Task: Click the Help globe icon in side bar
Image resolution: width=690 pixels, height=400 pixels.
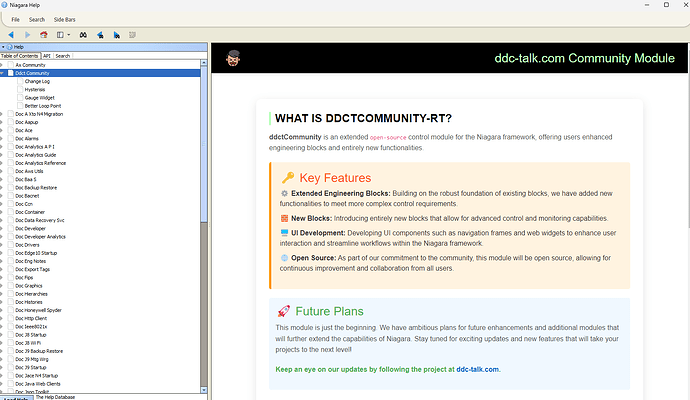Action: click(9, 47)
